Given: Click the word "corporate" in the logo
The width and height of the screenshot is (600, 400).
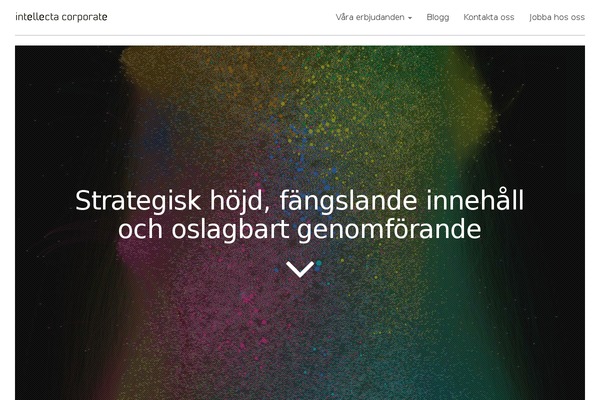Looking at the screenshot, I should (85, 17).
